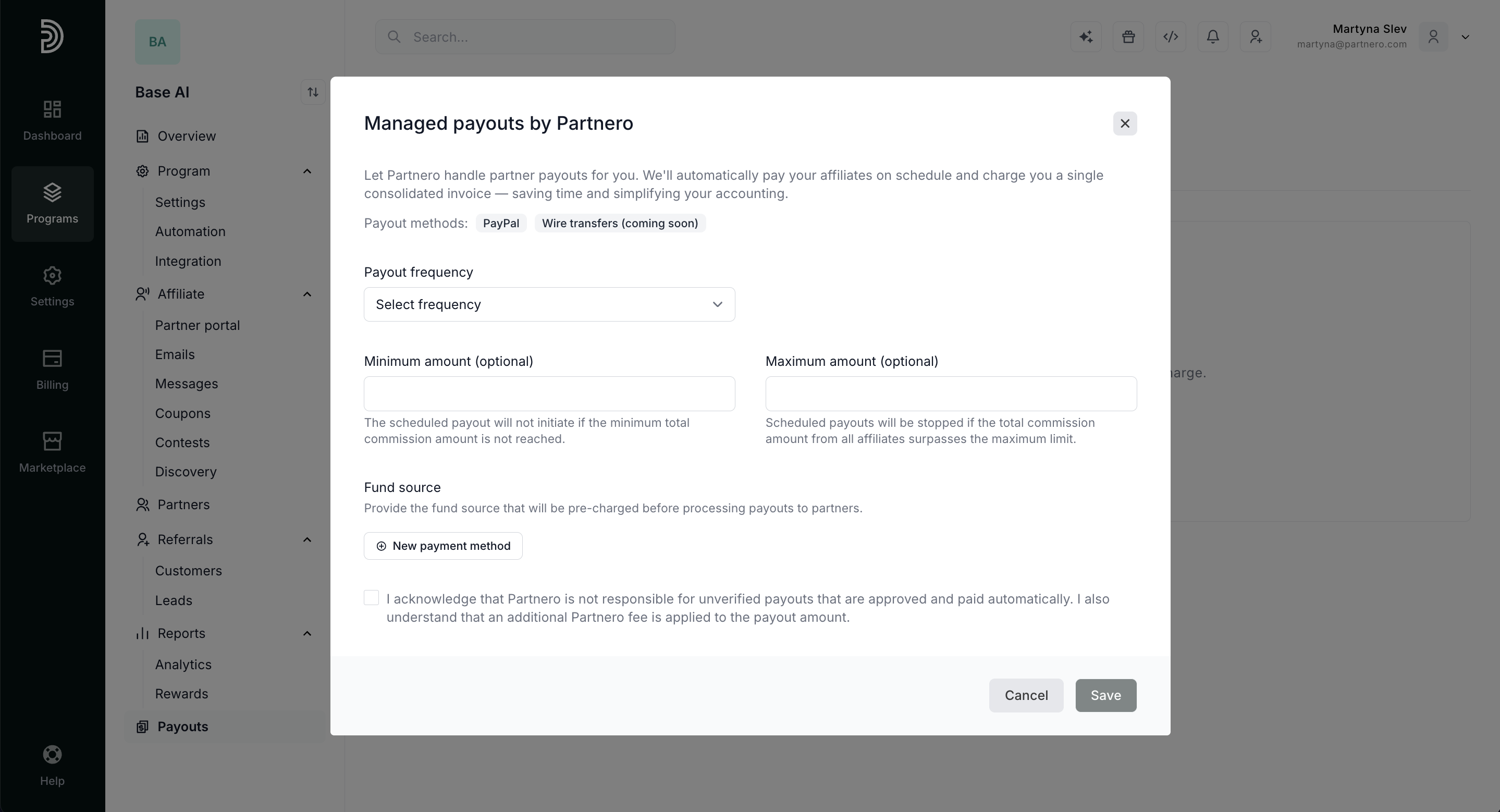Click the AI sparkle icon in header
The height and width of the screenshot is (812, 1500).
pos(1086,37)
